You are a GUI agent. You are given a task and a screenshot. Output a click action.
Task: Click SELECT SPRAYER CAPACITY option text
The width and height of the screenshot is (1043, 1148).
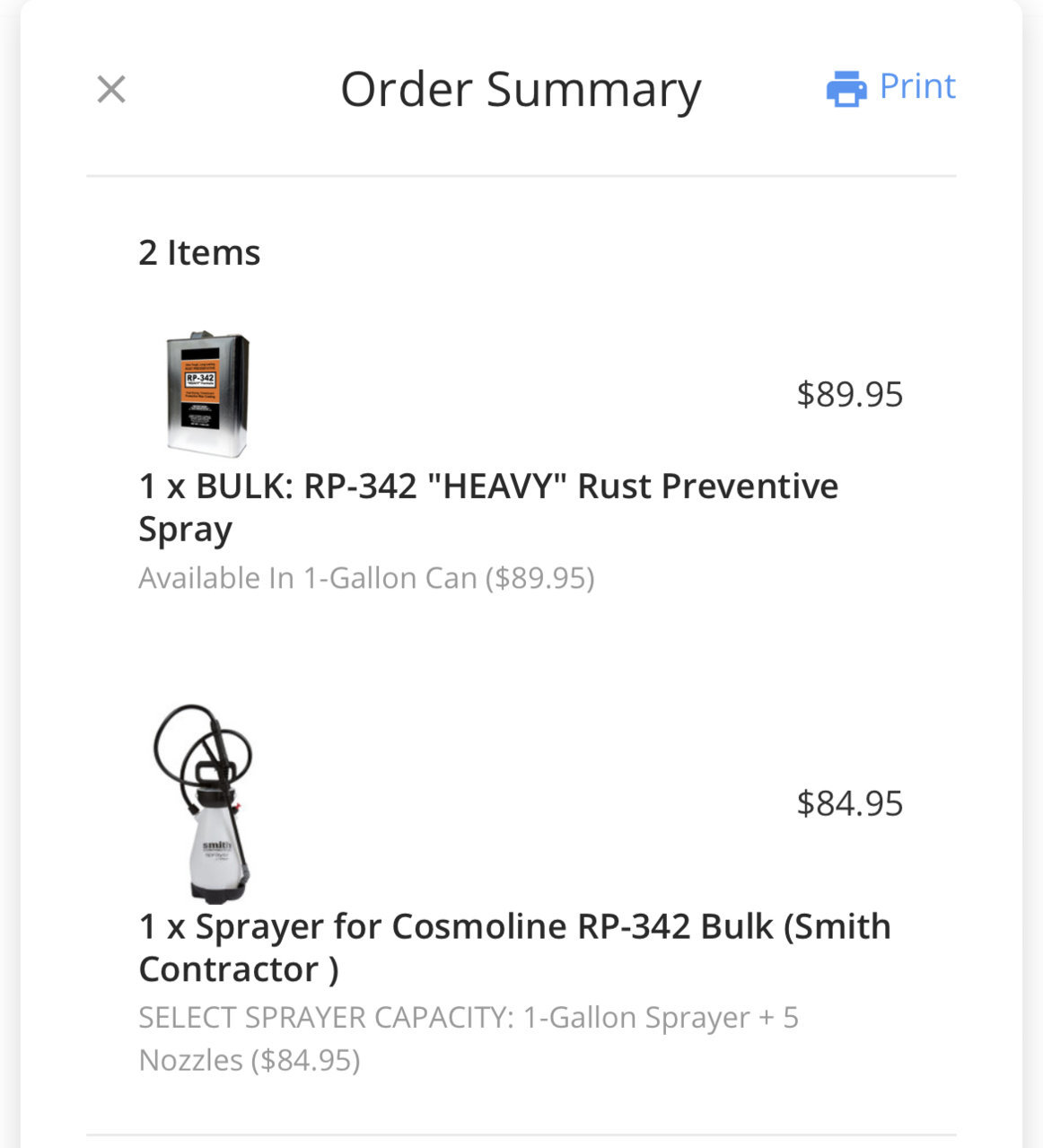[x=468, y=1038]
